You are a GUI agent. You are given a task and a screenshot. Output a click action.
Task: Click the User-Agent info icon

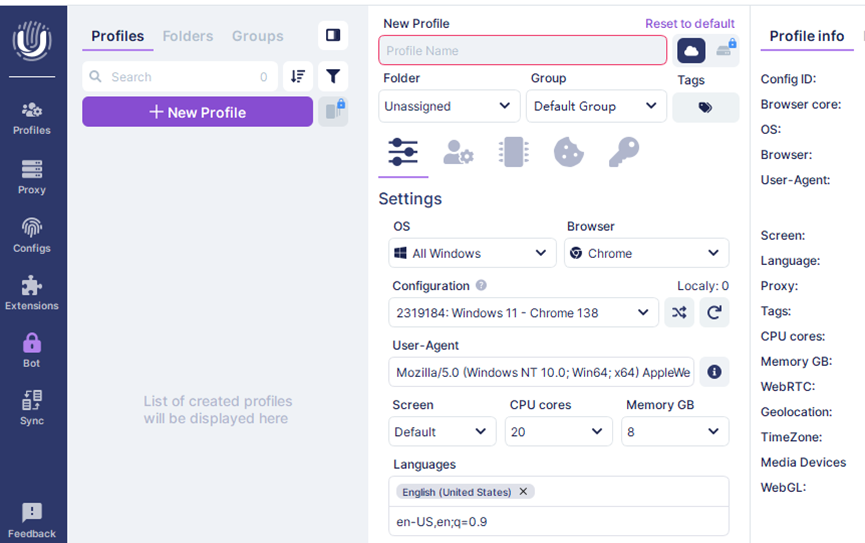pos(714,372)
